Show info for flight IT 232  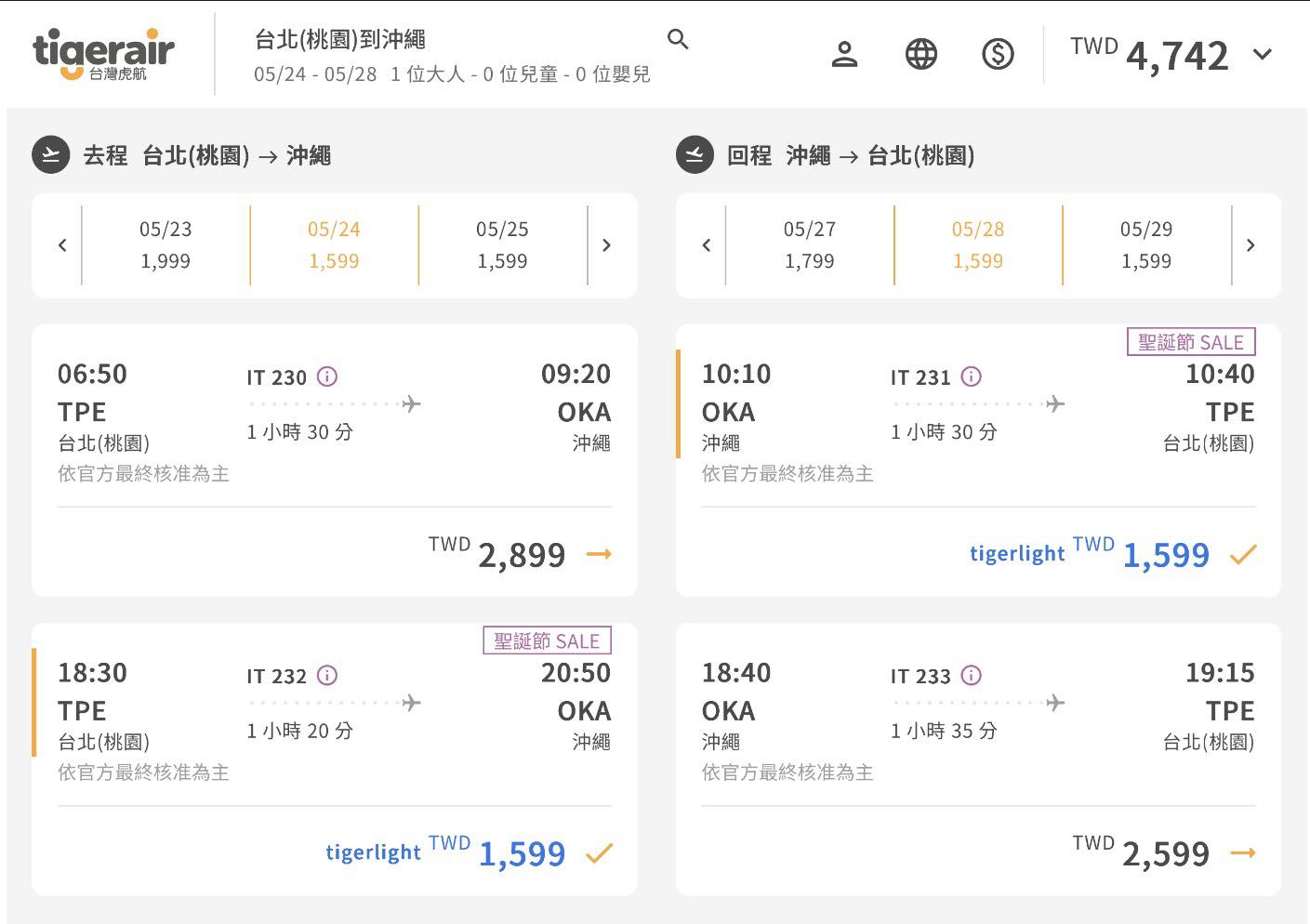click(x=327, y=676)
